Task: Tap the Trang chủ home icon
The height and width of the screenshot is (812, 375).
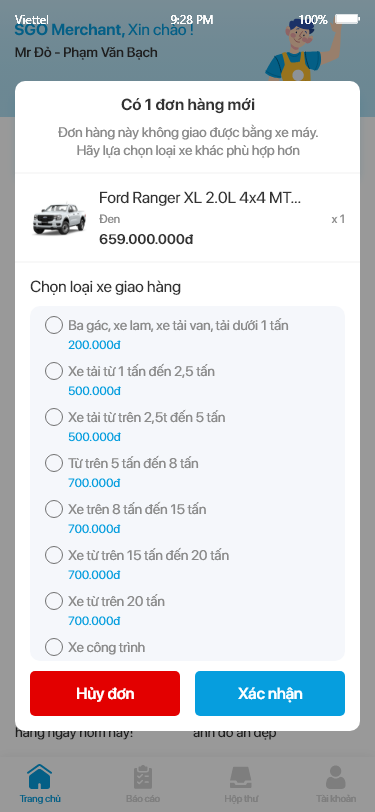Action: click(x=40, y=776)
